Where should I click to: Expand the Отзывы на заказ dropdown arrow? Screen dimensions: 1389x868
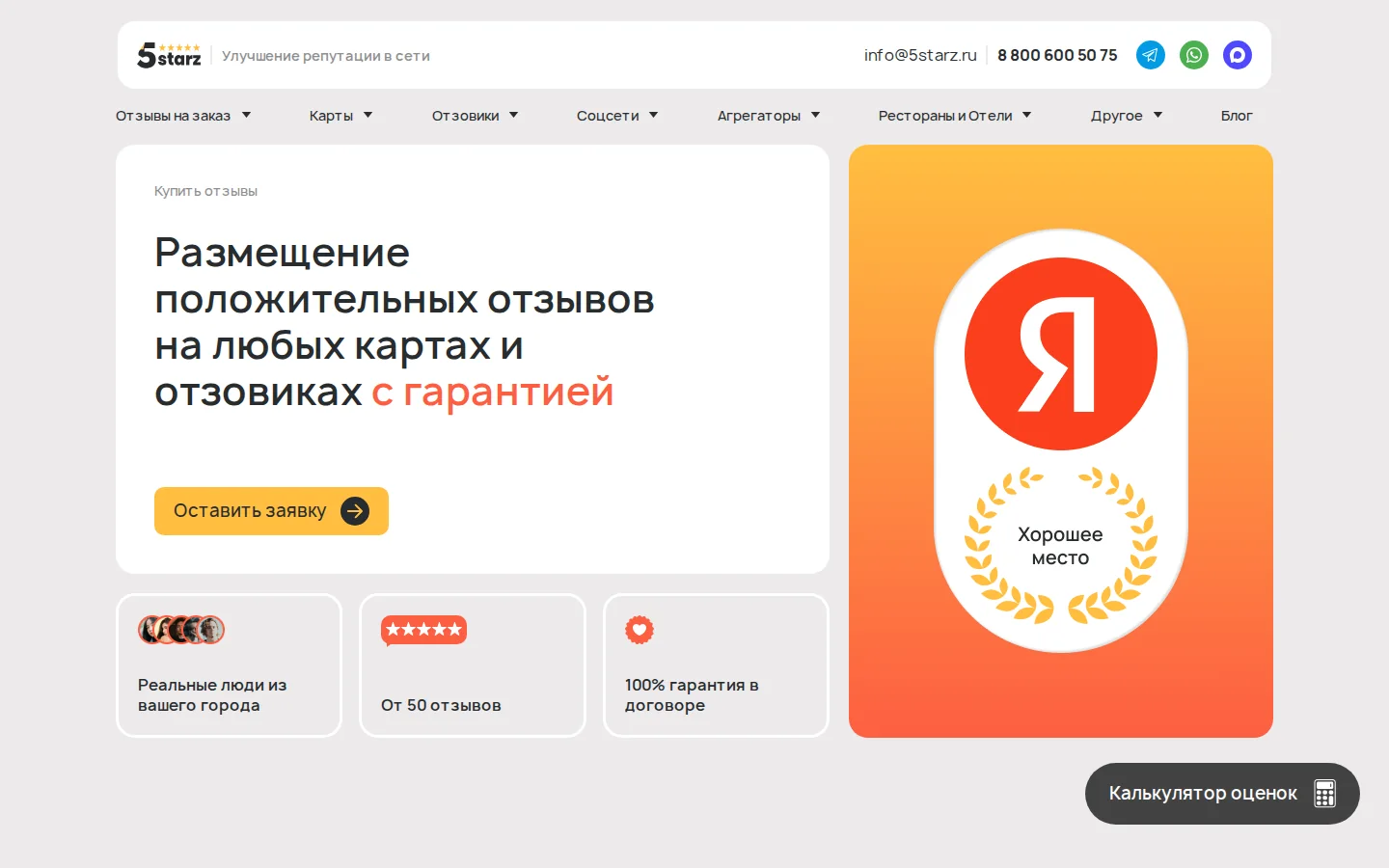click(246, 115)
